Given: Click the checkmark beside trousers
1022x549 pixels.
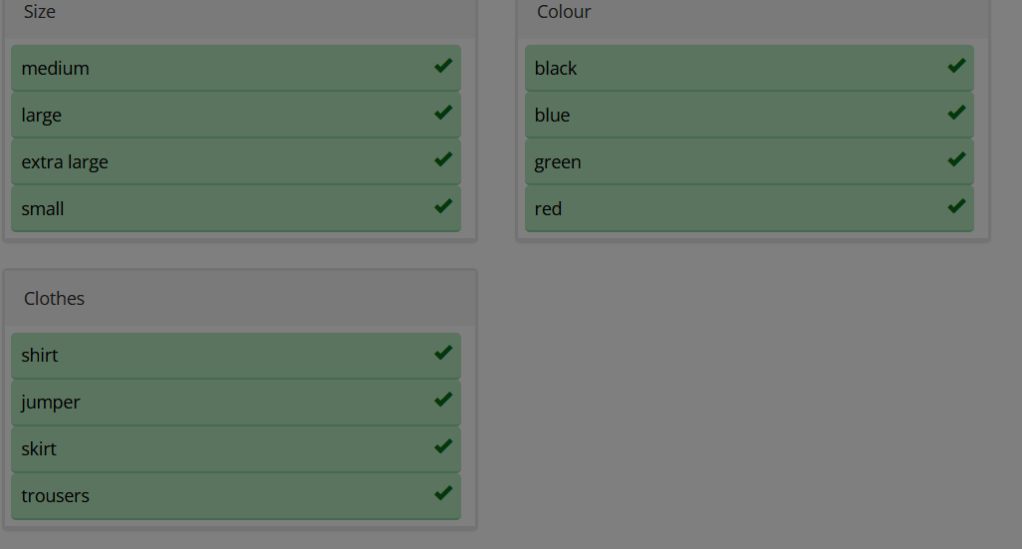Looking at the screenshot, I should coord(443,494).
